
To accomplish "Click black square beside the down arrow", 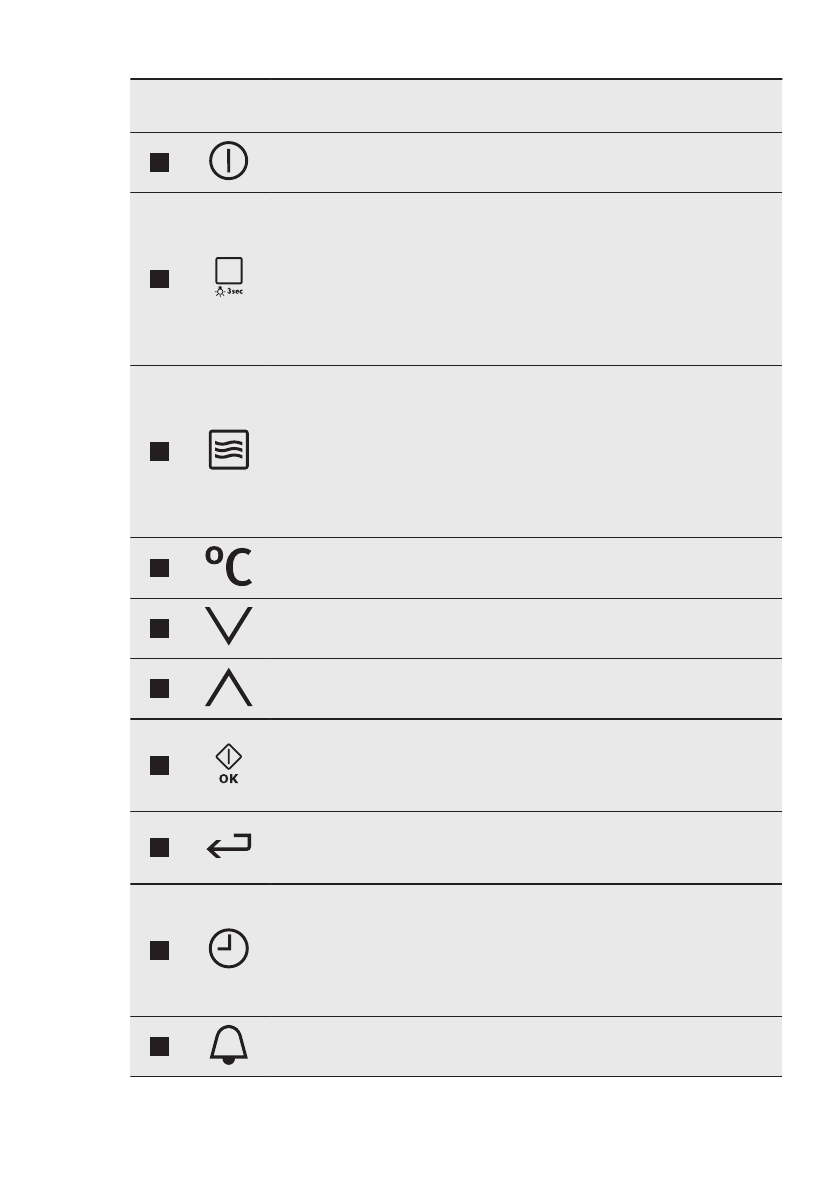I will click(158, 628).
